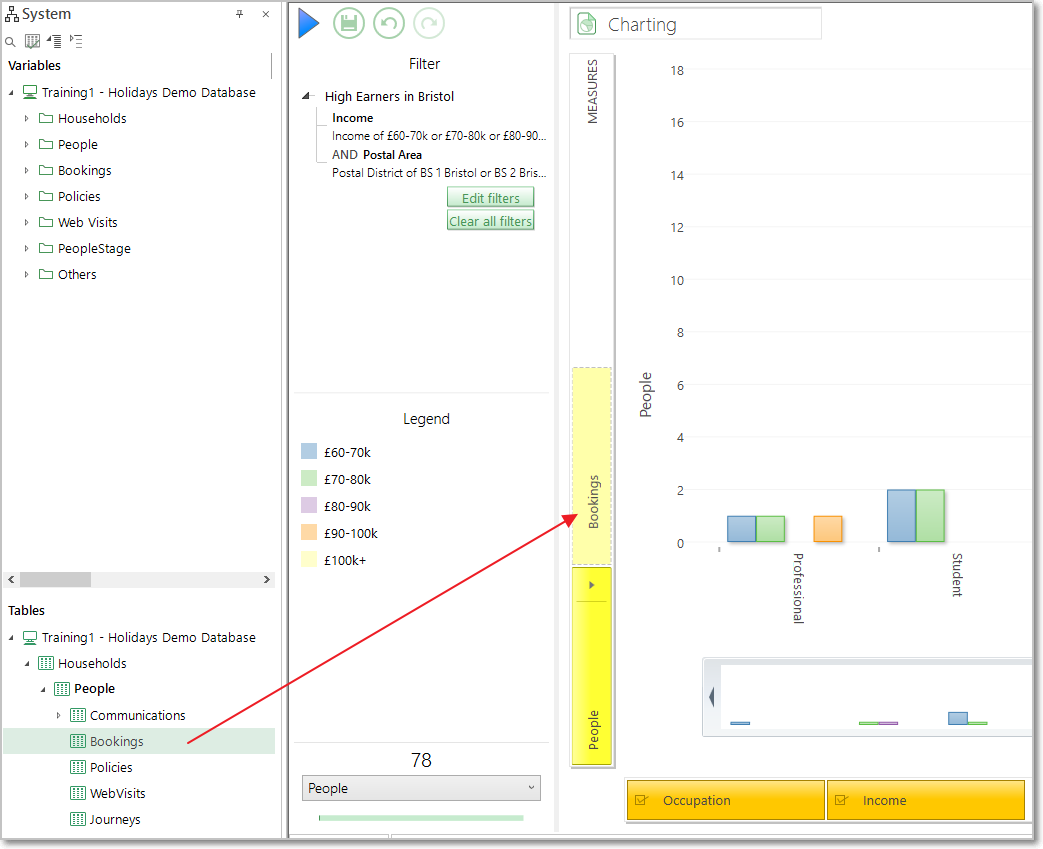The width and height of the screenshot is (1043, 849).
Task: Select the WebVisits table icon
Action: pos(78,793)
